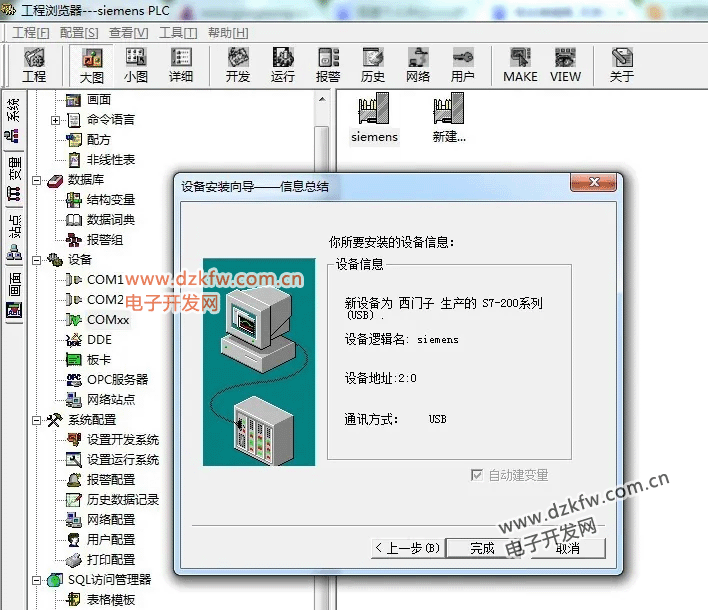Switch to 小图 small icon view
The width and height of the screenshot is (708, 610).
click(136, 65)
